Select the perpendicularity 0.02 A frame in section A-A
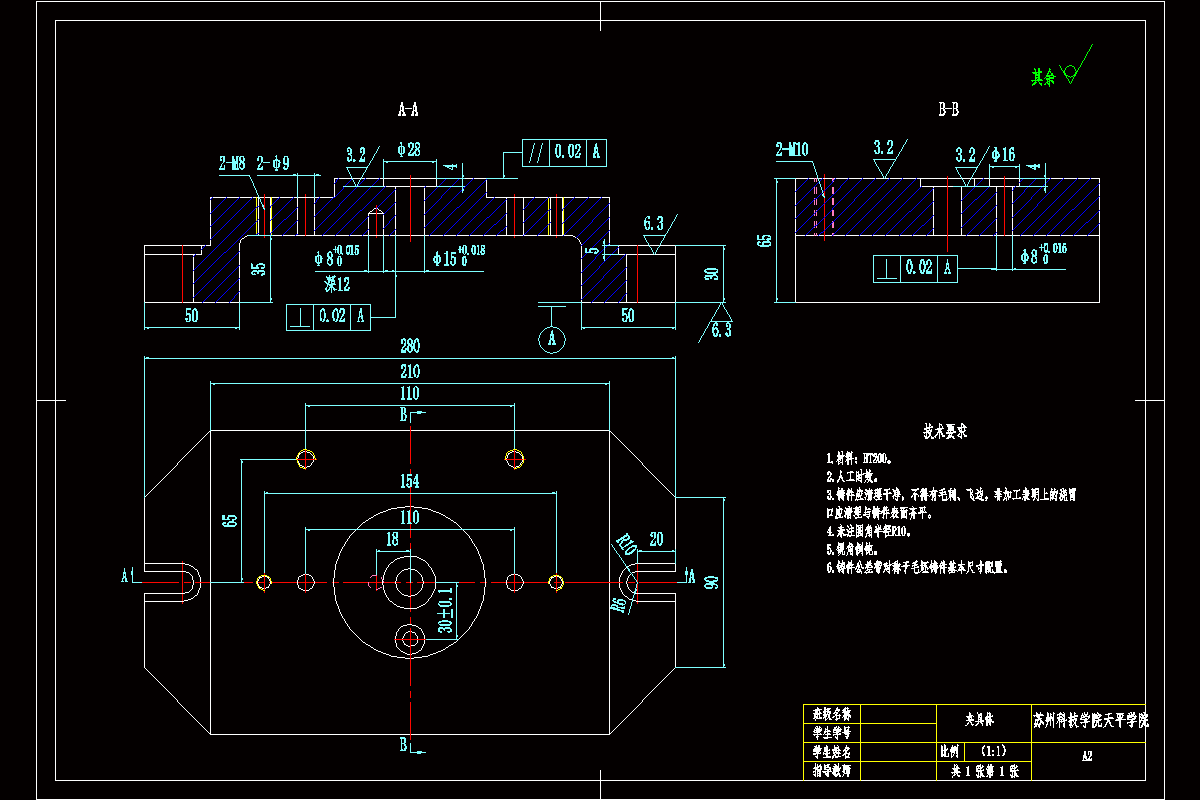The width and height of the screenshot is (1200, 800). [328, 316]
